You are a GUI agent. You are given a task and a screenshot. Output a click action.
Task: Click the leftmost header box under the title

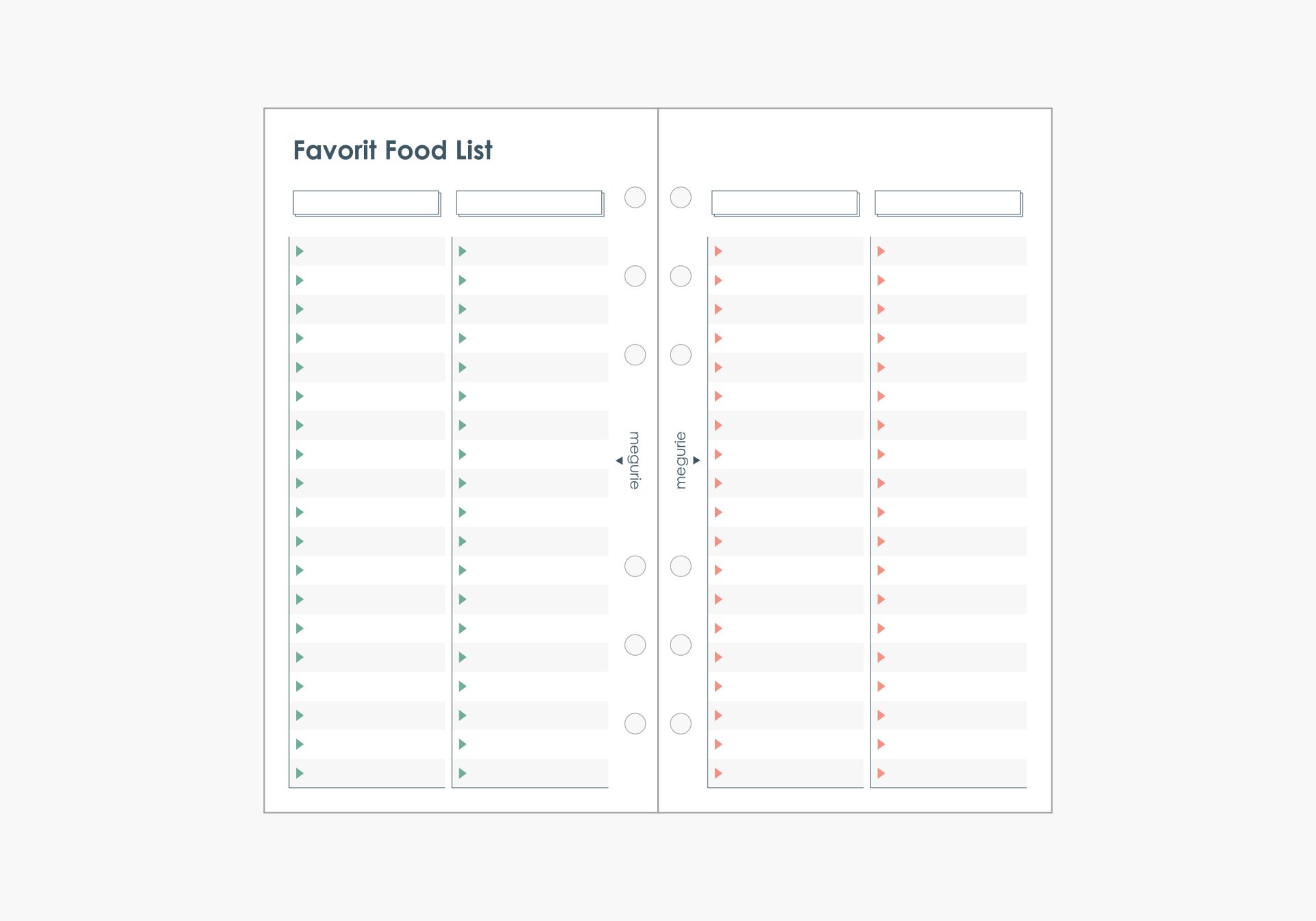tap(366, 203)
